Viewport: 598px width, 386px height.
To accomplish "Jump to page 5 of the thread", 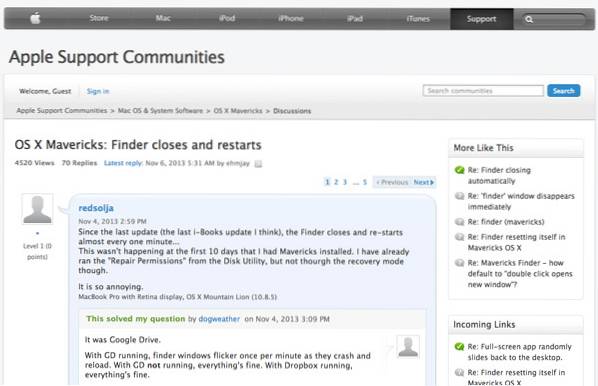I will coord(365,182).
